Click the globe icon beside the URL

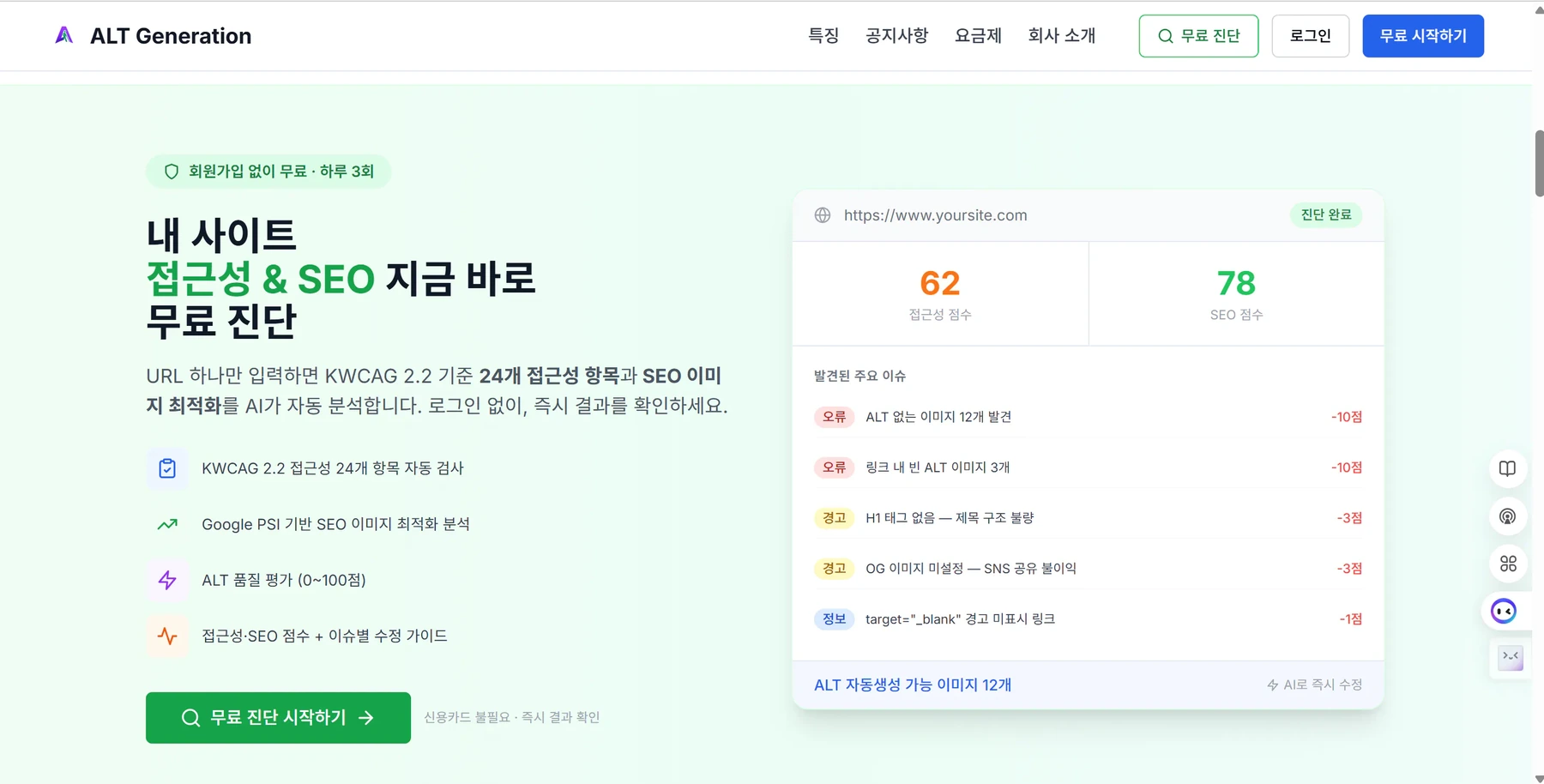point(823,215)
